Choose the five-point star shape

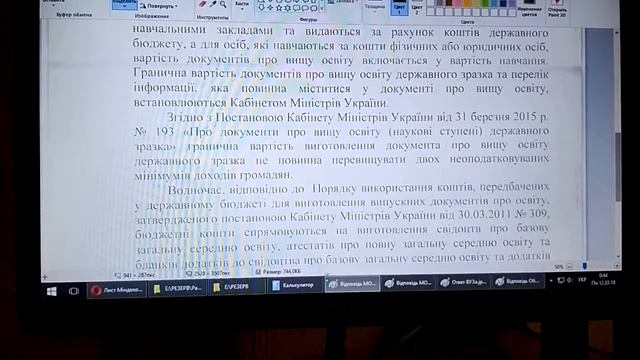tap(279, 8)
